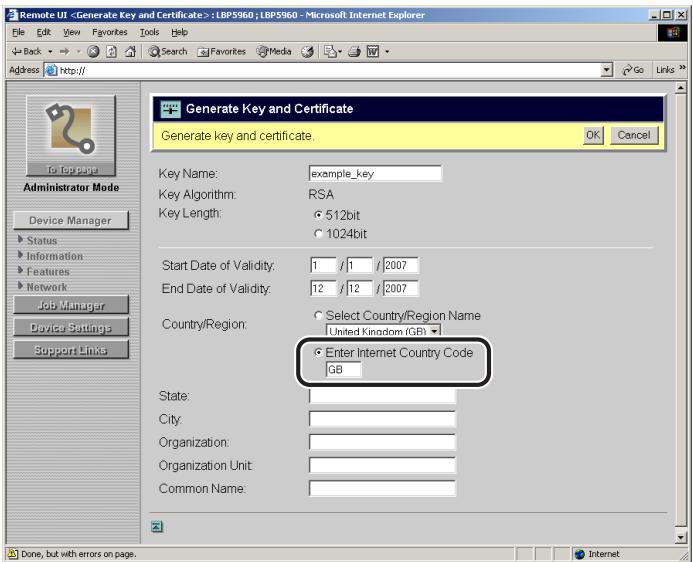Click into the Key Name field
The image size is (693, 562).
coord(375,174)
